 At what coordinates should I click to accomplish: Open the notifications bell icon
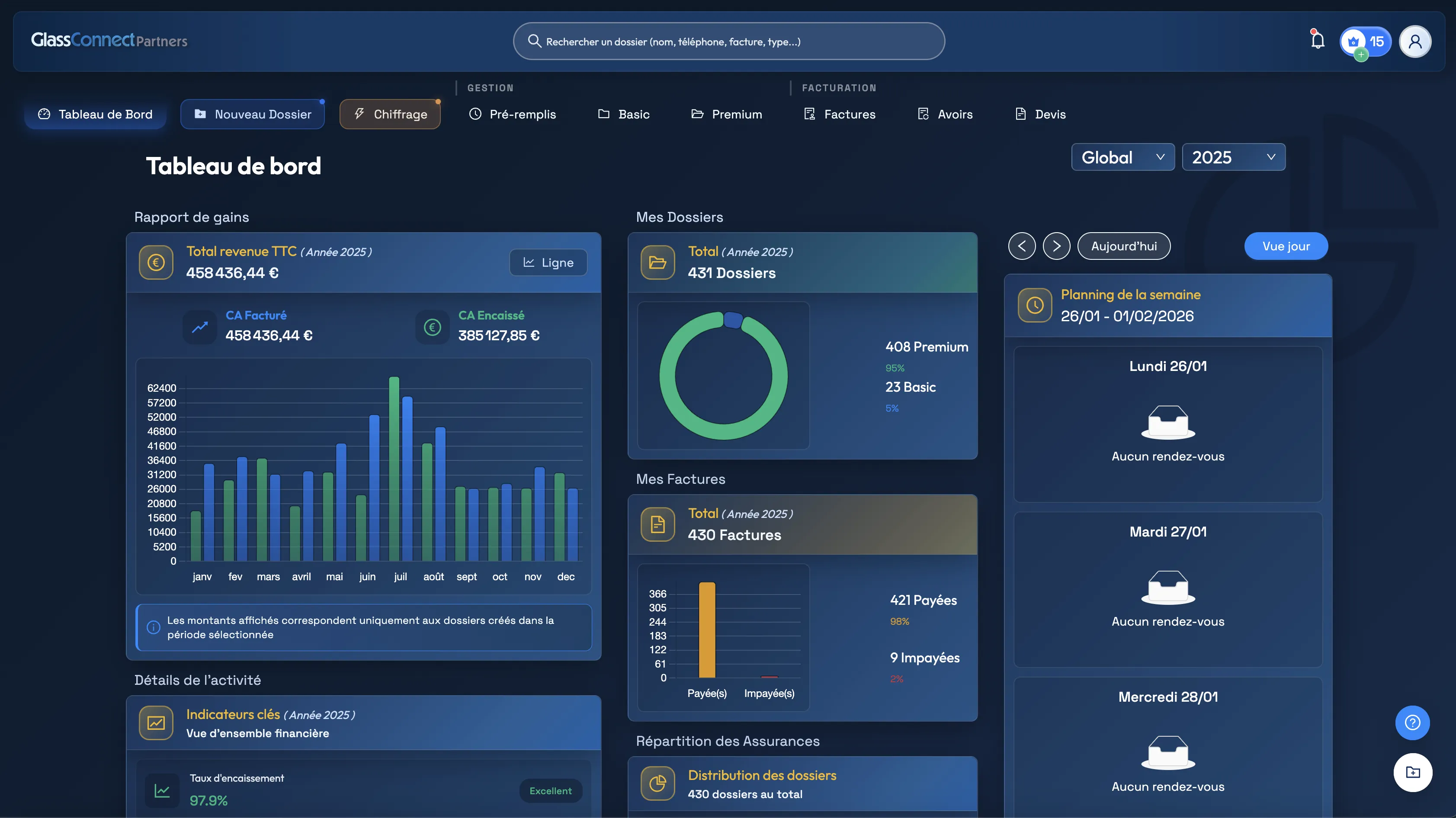pyautogui.click(x=1318, y=41)
